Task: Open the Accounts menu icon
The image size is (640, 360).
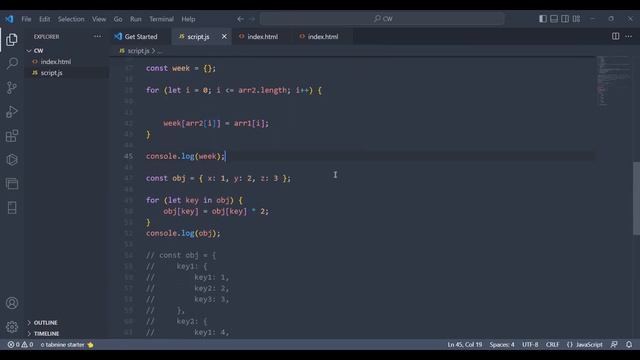Action: click(x=12, y=303)
